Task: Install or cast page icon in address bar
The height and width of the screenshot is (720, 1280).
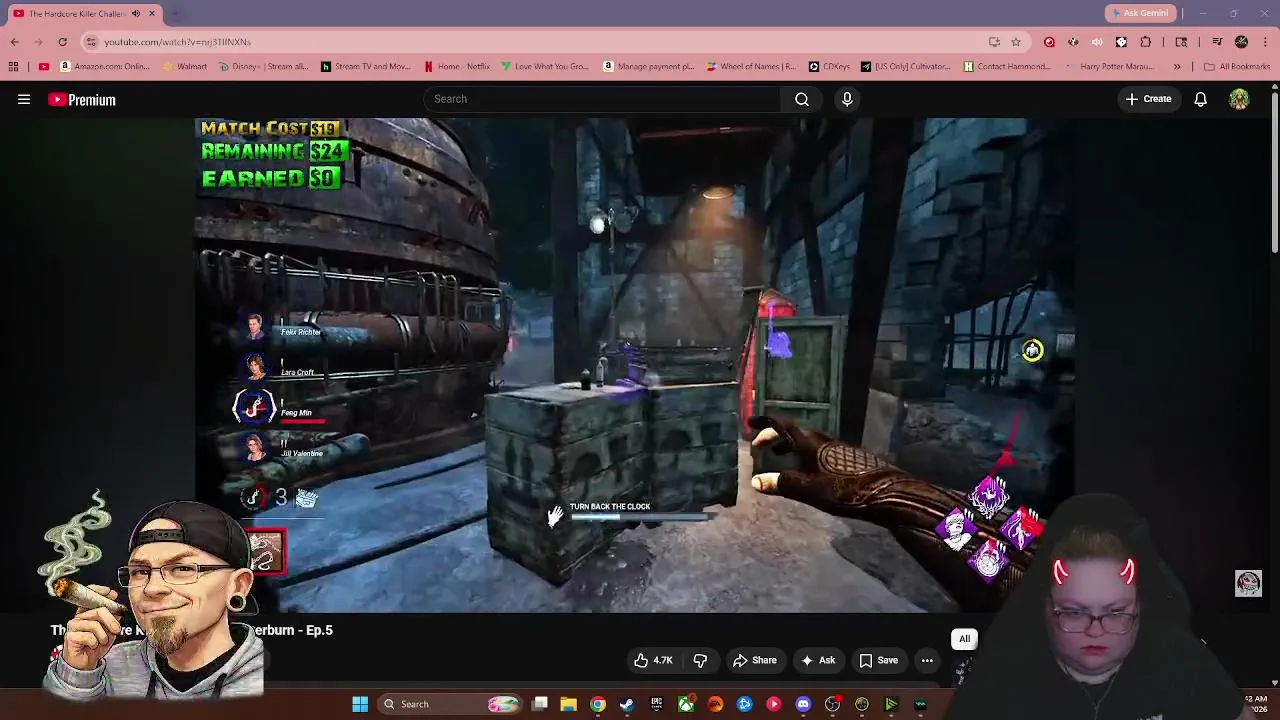Action: pyautogui.click(x=994, y=42)
